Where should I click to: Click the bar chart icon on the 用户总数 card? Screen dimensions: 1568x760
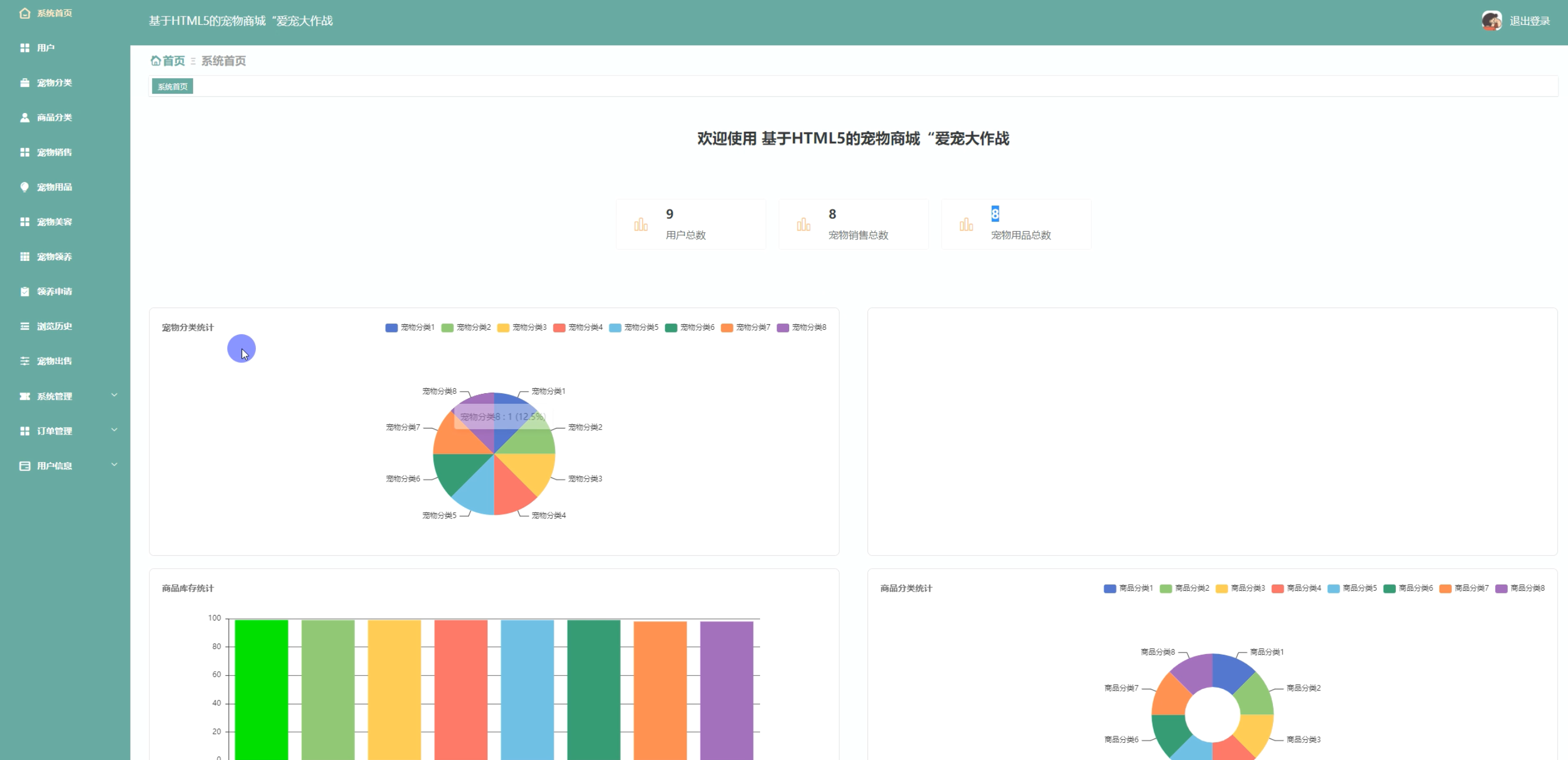pyautogui.click(x=641, y=224)
